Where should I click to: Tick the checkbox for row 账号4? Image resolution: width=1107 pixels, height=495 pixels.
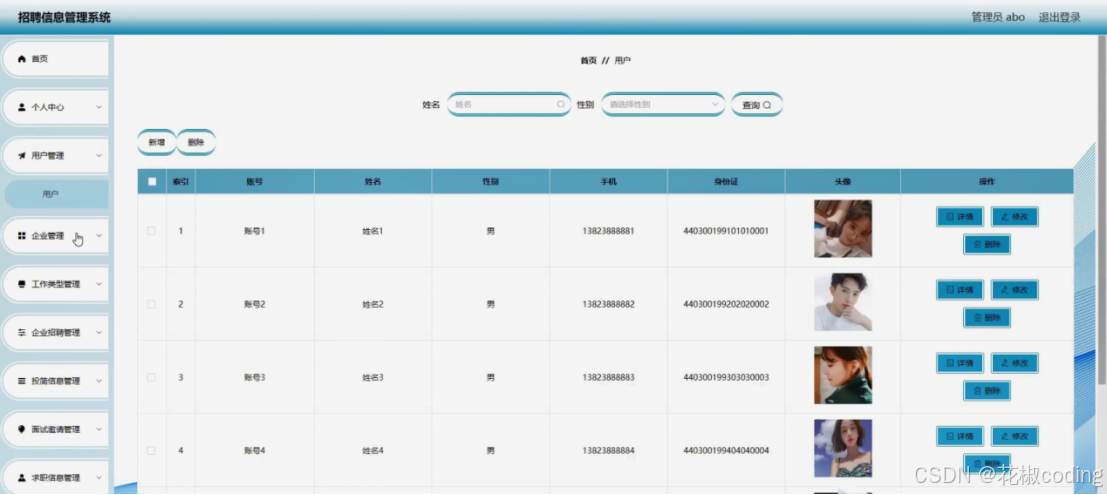[x=151, y=451]
